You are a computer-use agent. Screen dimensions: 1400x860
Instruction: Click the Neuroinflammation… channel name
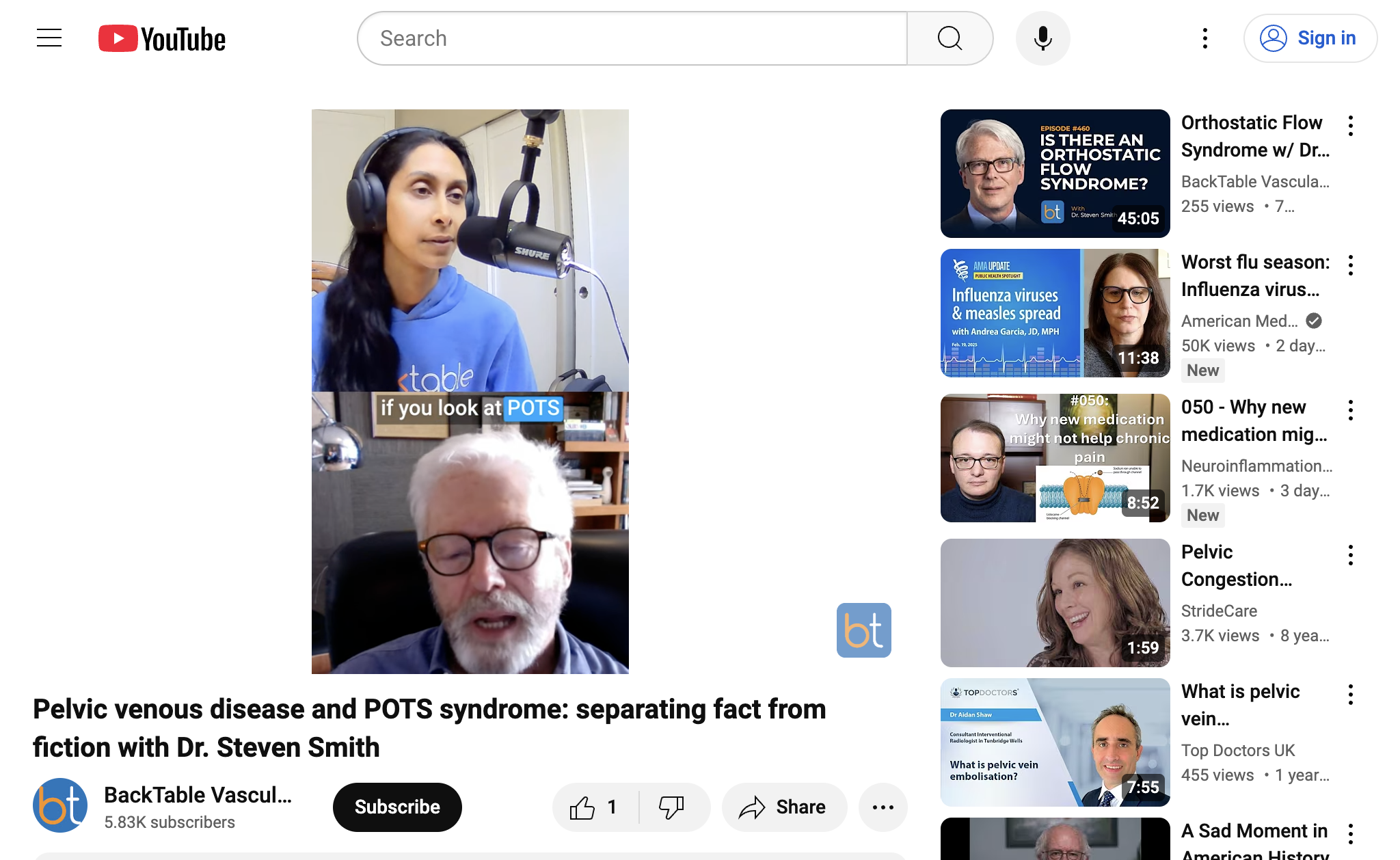click(x=1256, y=466)
